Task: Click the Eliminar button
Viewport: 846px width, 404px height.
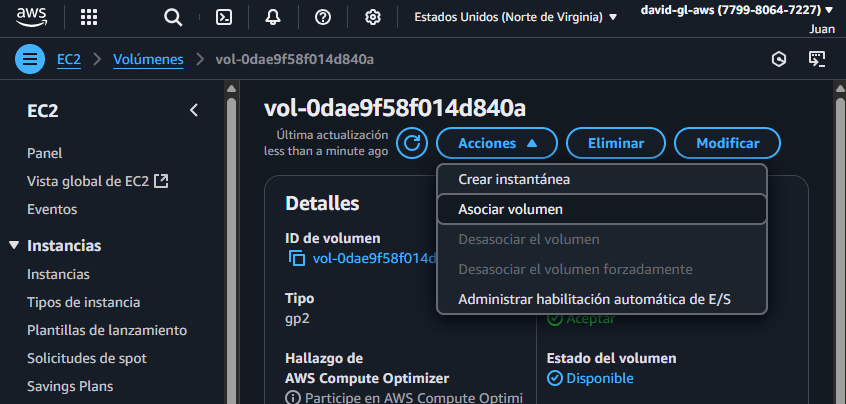Action: click(616, 143)
